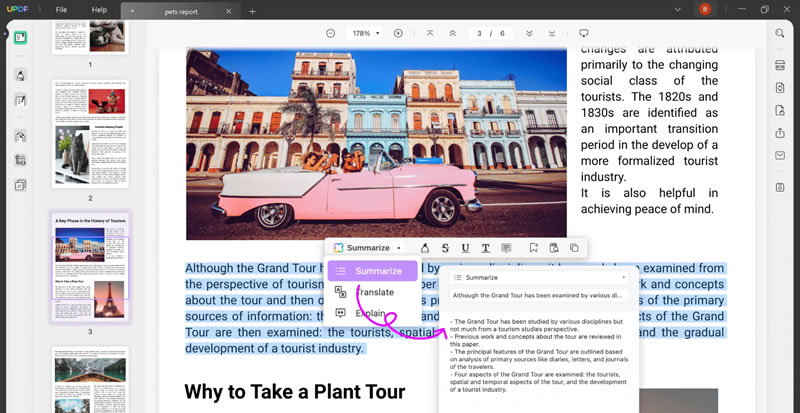This screenshot has height=413, width=800.
Task: Choose Summarize in the AI menu
Action: point(372,271)
